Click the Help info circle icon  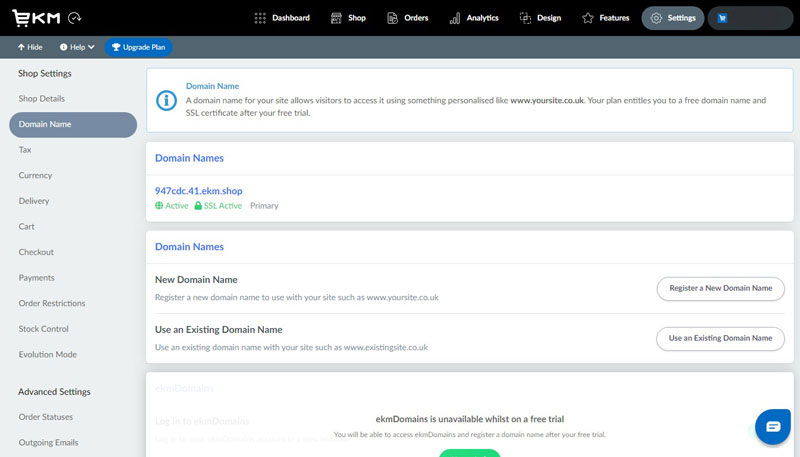coord(63,47)
